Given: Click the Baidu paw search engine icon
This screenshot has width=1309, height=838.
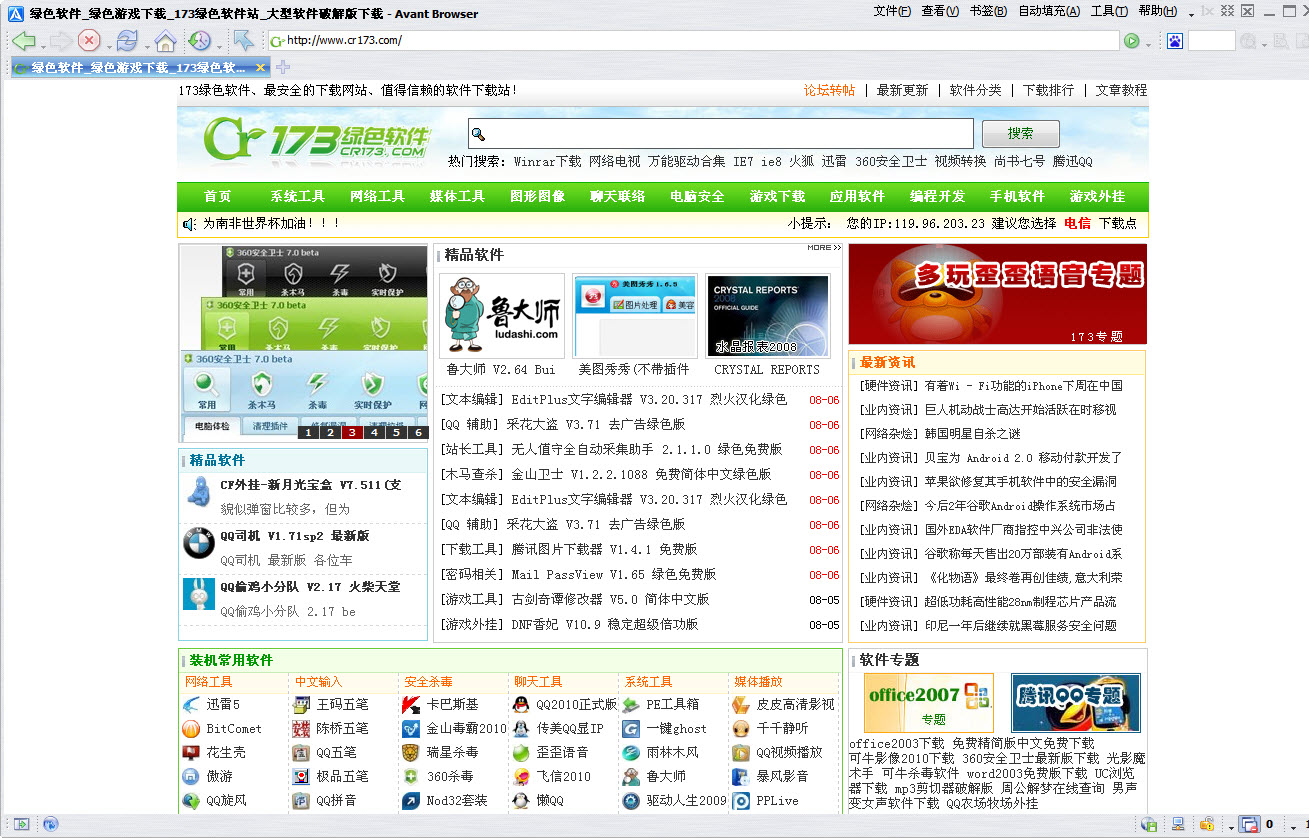Looking at the screenshot, I should point(1175,41).
